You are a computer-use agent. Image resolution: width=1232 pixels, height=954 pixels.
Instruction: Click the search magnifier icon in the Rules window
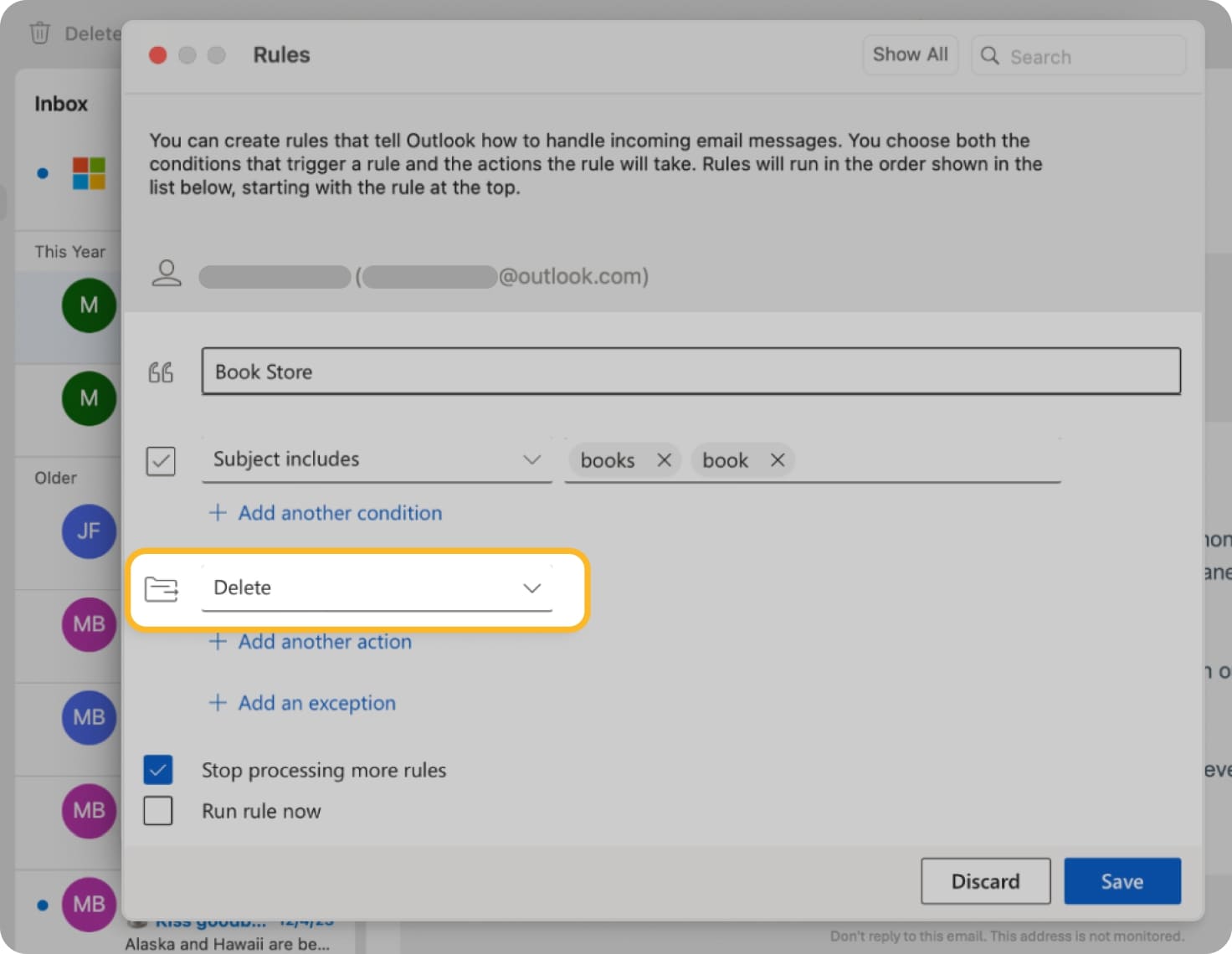click(x=990, y=55)
